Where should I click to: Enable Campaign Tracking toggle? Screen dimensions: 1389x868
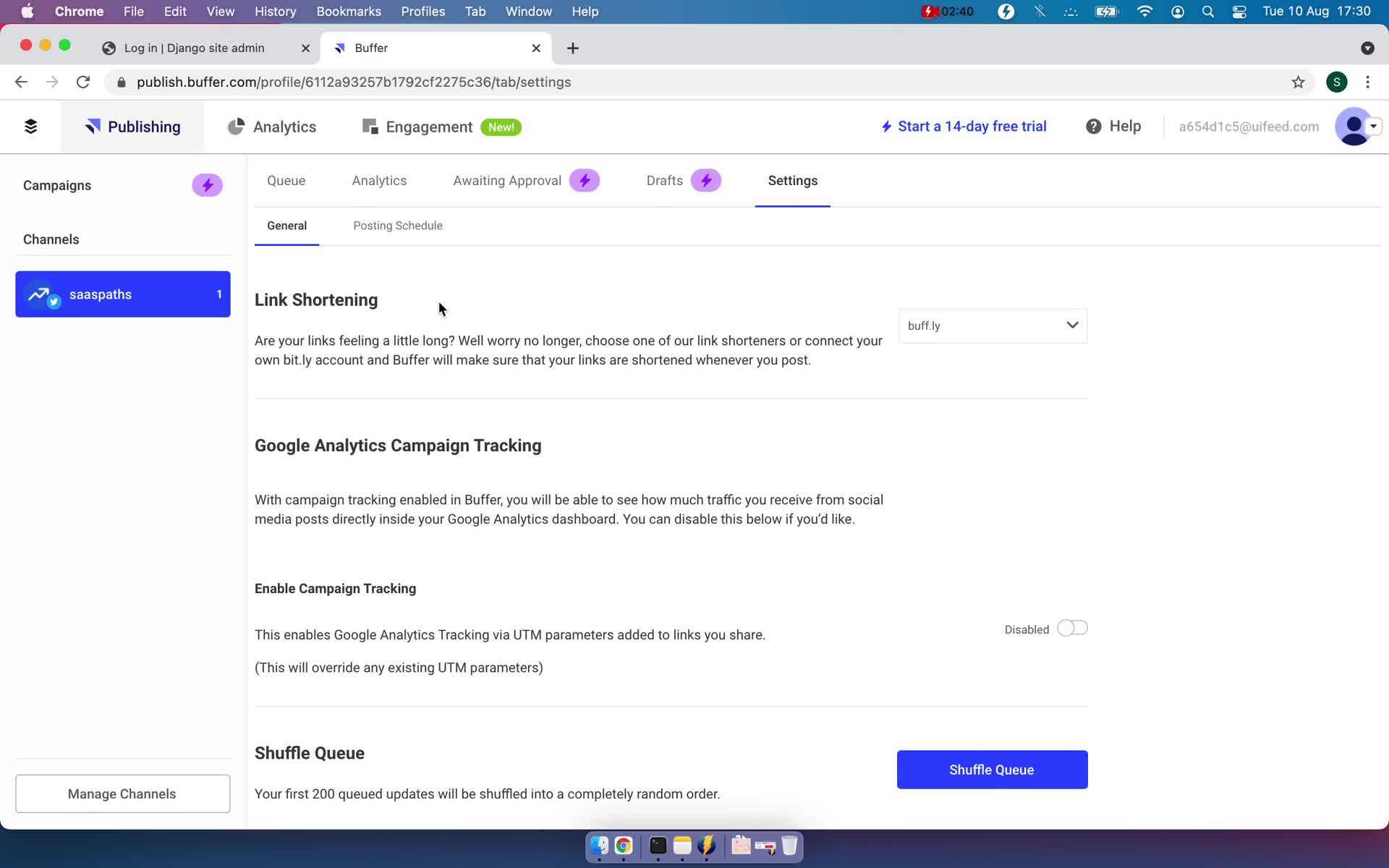1072,629
